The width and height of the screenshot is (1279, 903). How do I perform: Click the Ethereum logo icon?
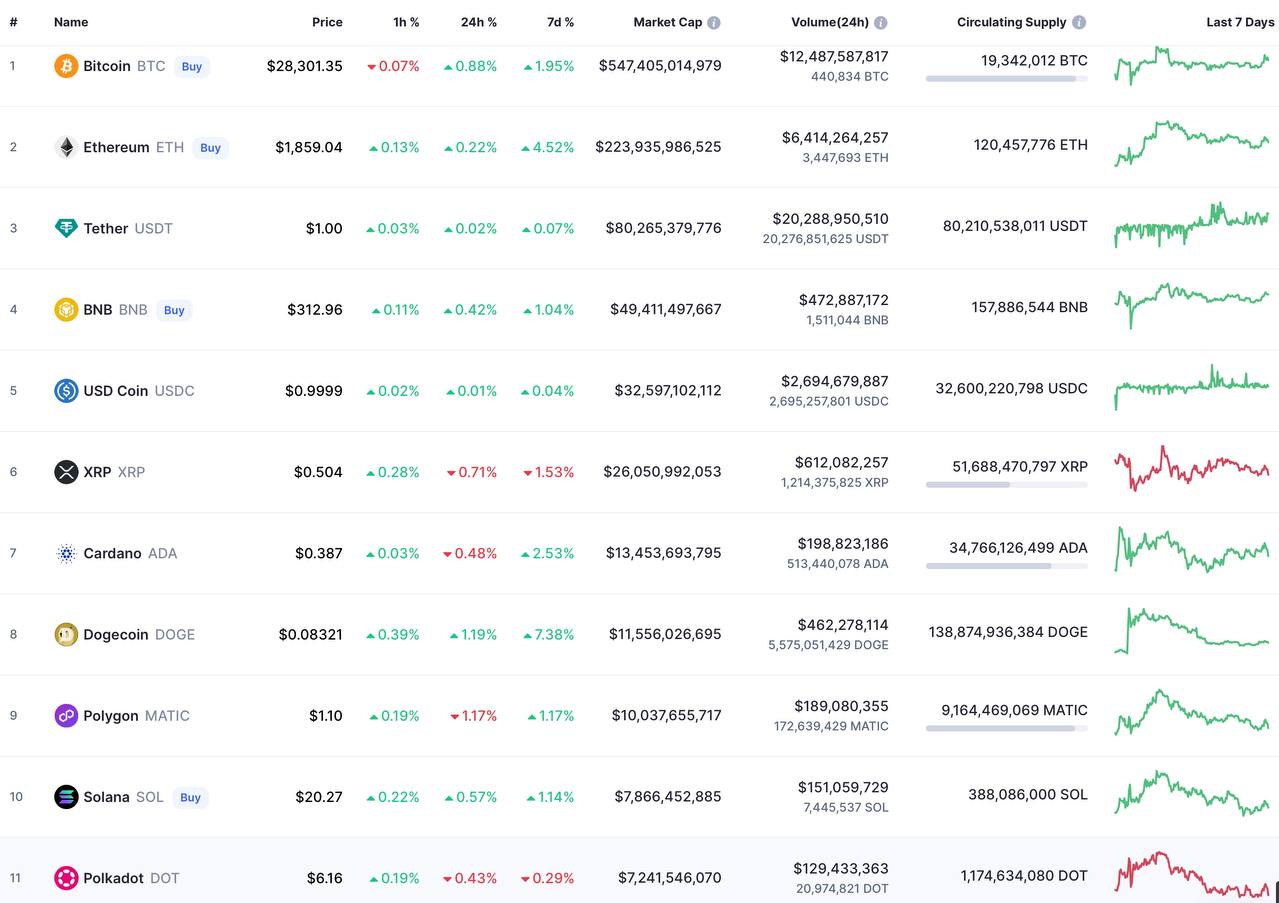click(66, 147)
